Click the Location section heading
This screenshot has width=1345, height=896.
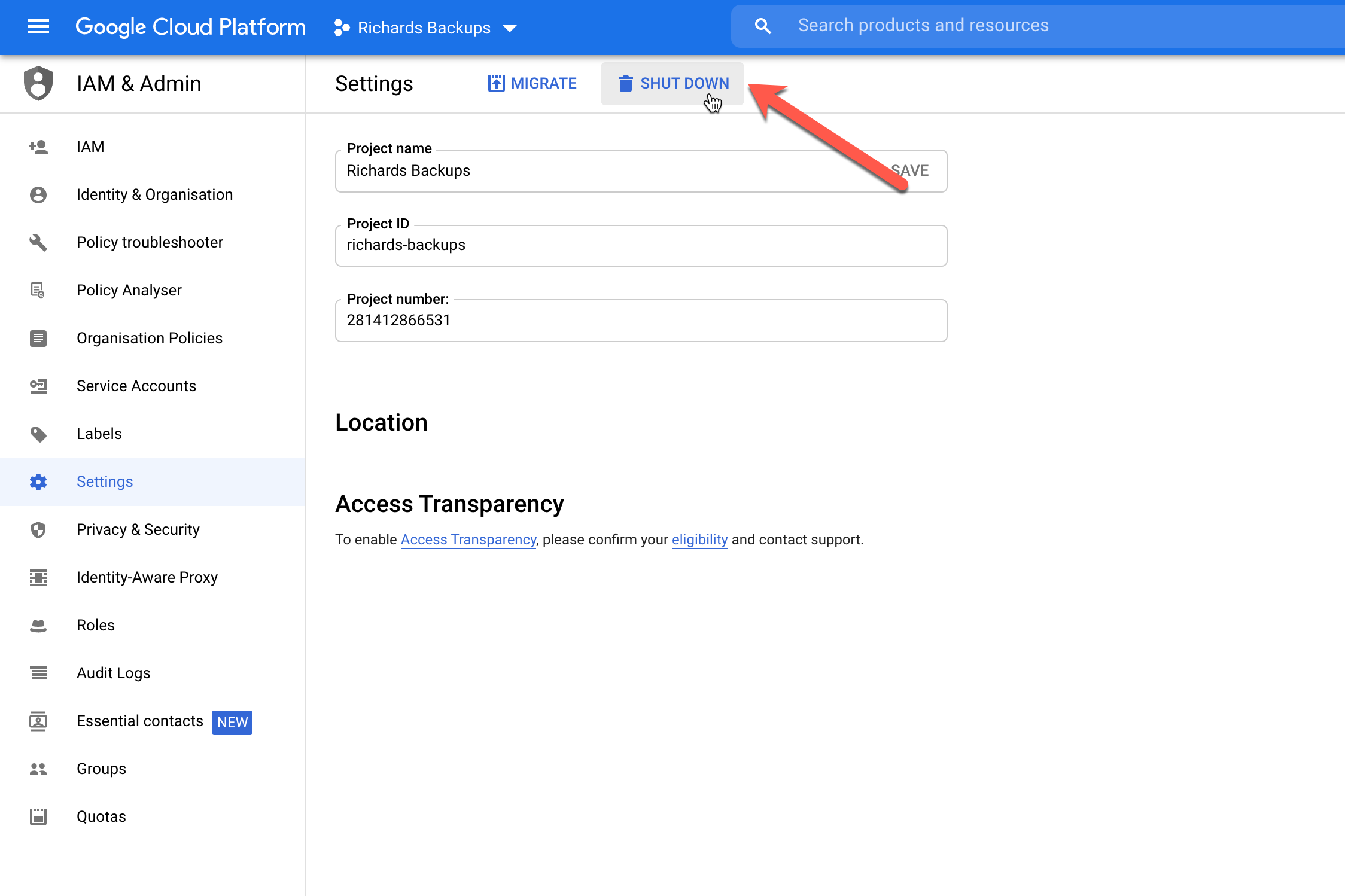381,423
